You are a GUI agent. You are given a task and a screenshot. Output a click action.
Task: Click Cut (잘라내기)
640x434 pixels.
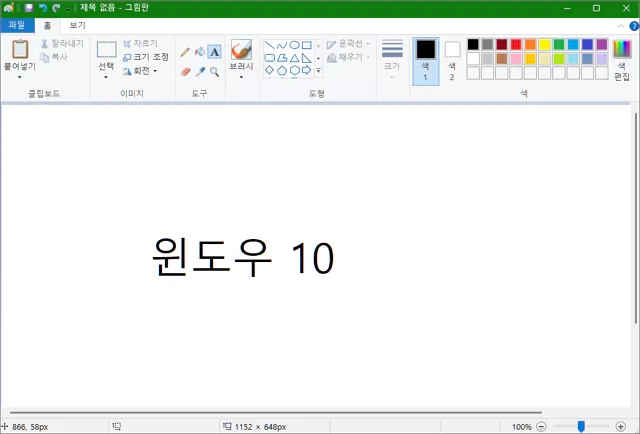click(62, 43)
